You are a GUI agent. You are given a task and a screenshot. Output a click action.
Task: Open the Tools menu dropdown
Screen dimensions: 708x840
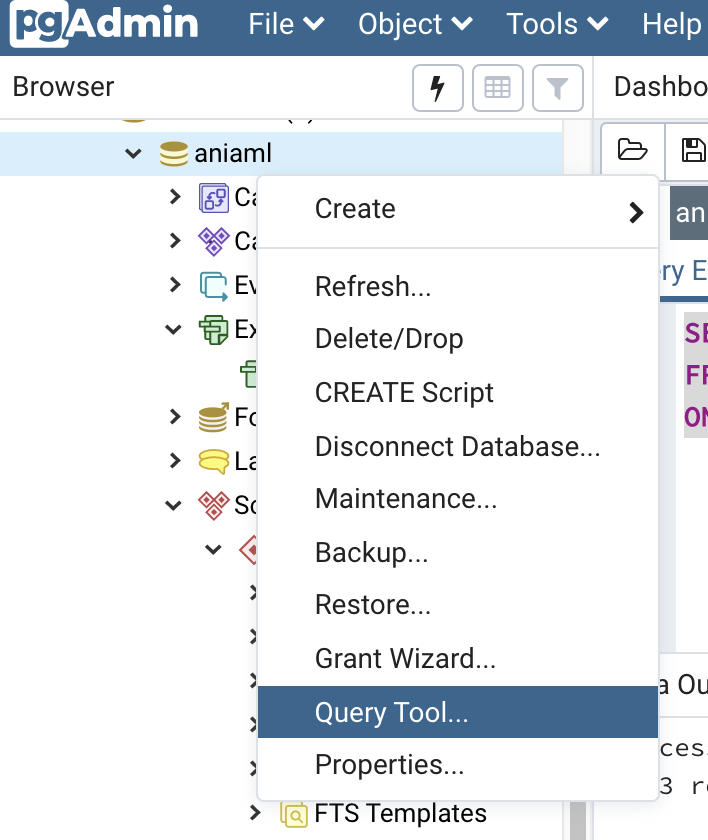pyautogui.click(x=557, y=24)
